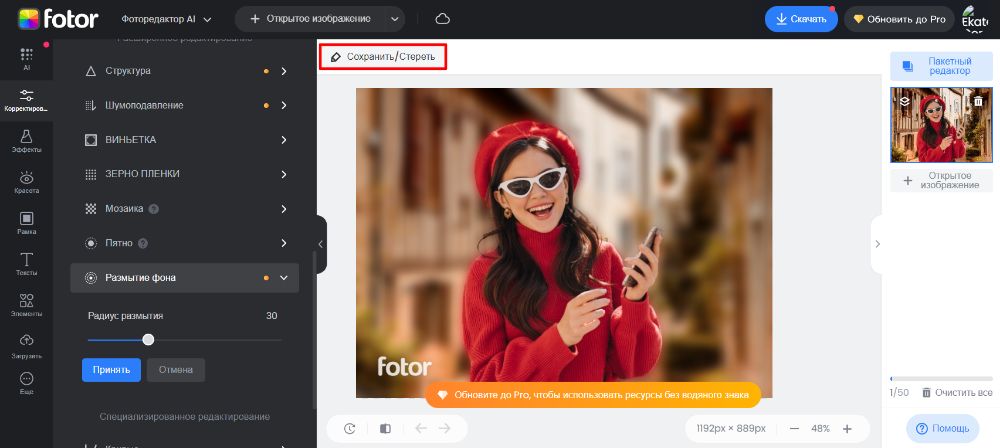The width and height of the screenshot is (1000, 448).
Task: Click the redo arrow
Action: click(445, 428)
